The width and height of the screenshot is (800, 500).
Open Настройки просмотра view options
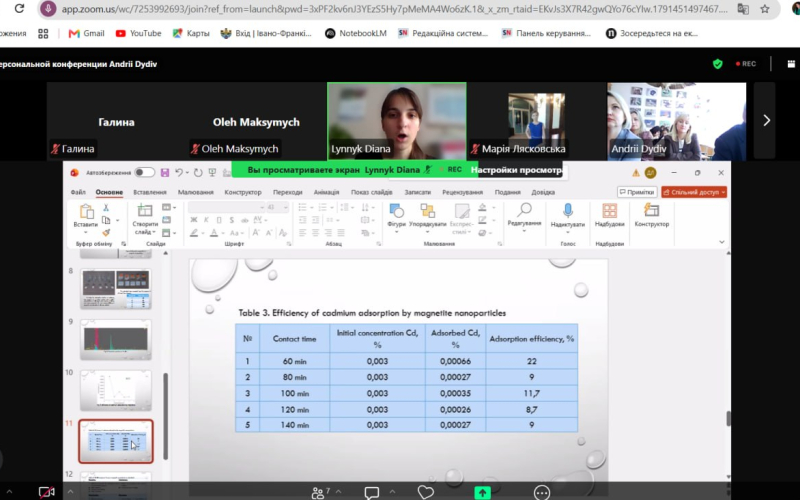[516, 170]
